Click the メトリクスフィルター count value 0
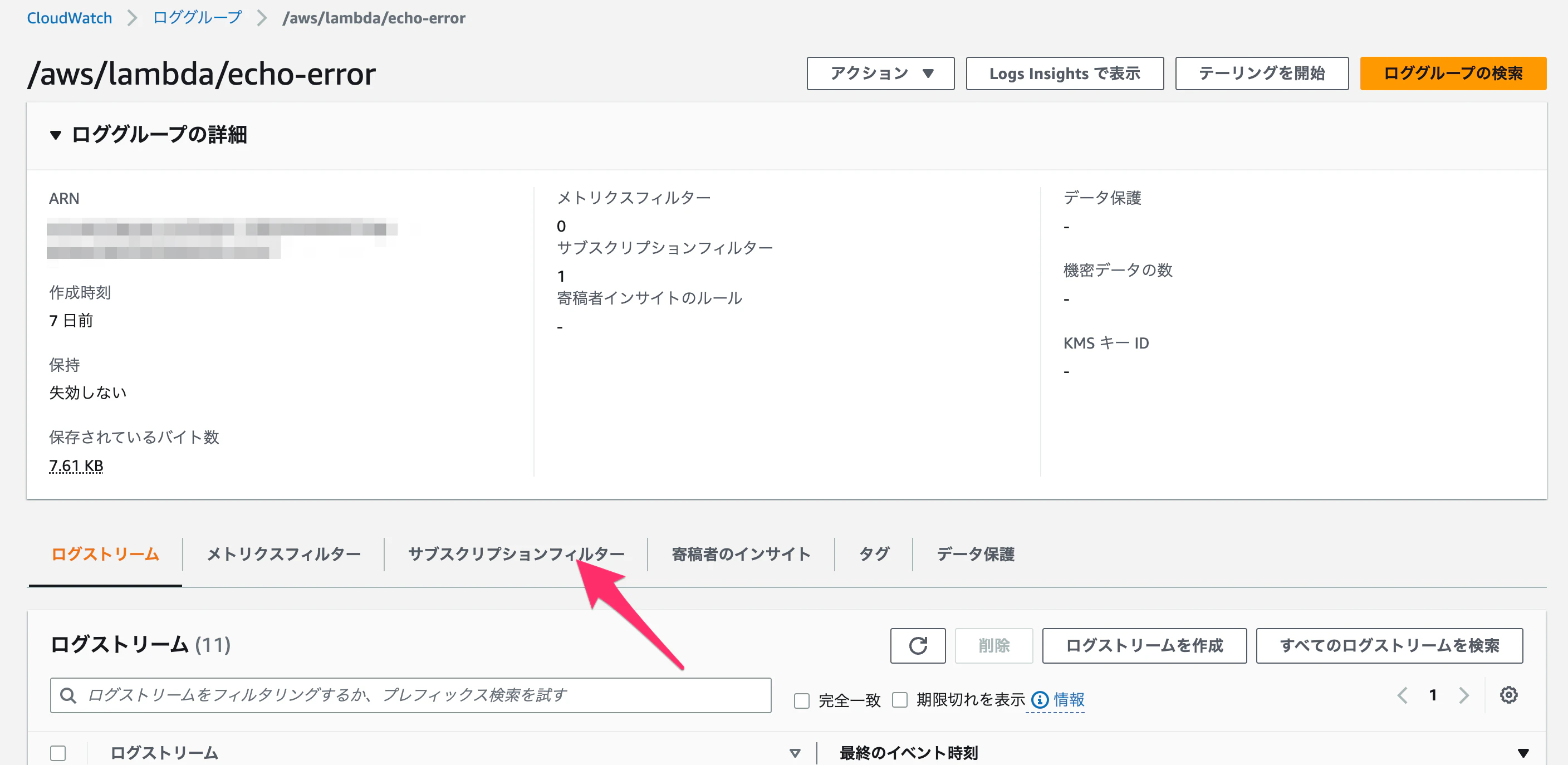This screenshot has height=765, width=1568. [x=561, y=227]
